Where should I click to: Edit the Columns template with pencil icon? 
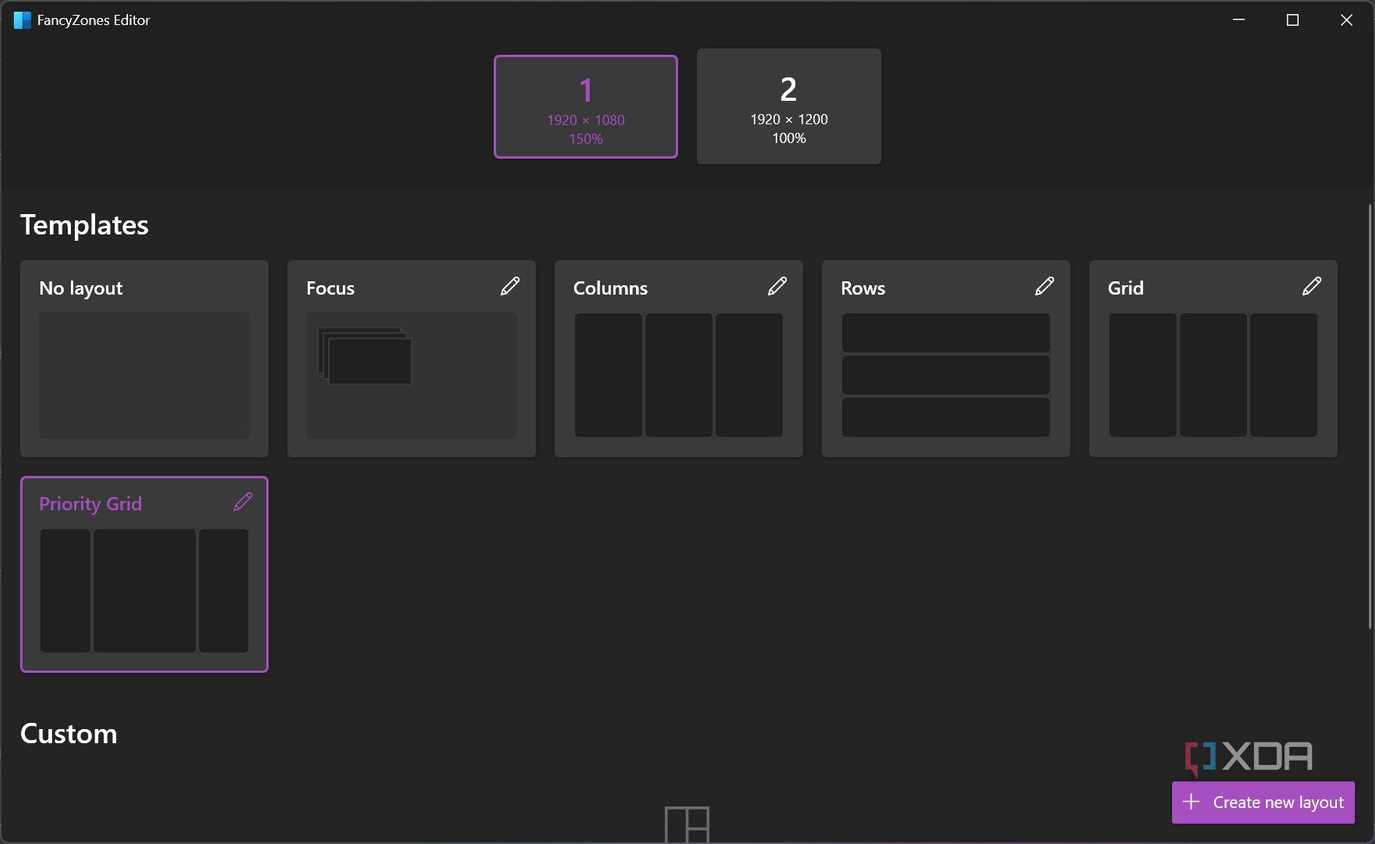(x=777, y=287)
